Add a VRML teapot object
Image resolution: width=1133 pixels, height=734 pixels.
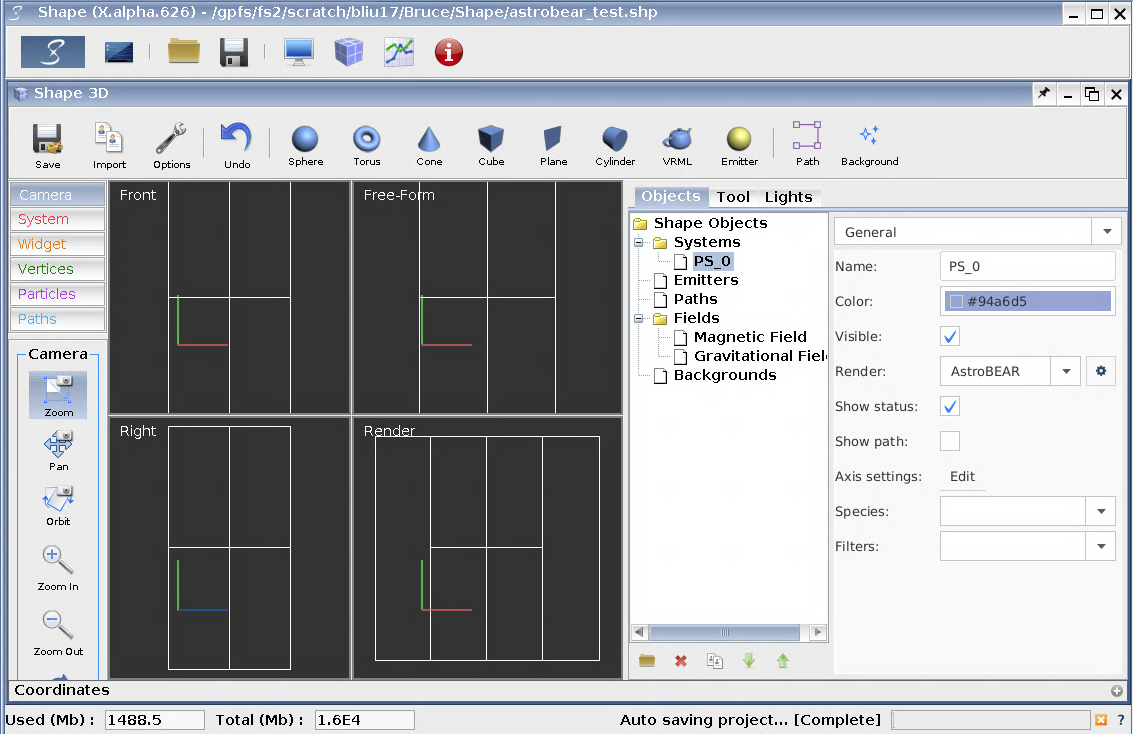677,145
